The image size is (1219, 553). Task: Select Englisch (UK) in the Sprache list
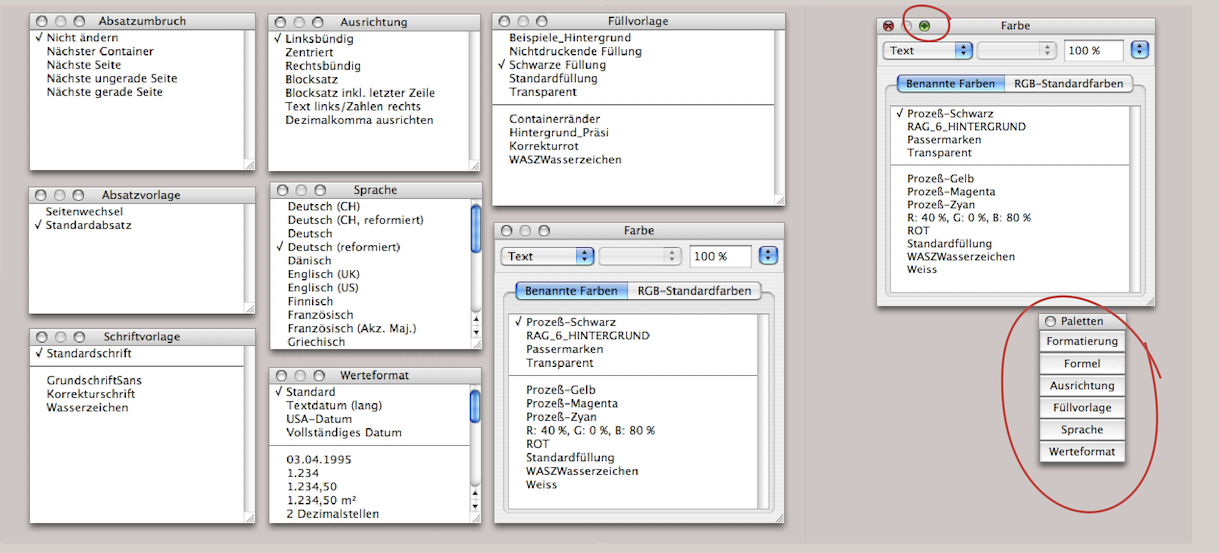click(324, 274)
